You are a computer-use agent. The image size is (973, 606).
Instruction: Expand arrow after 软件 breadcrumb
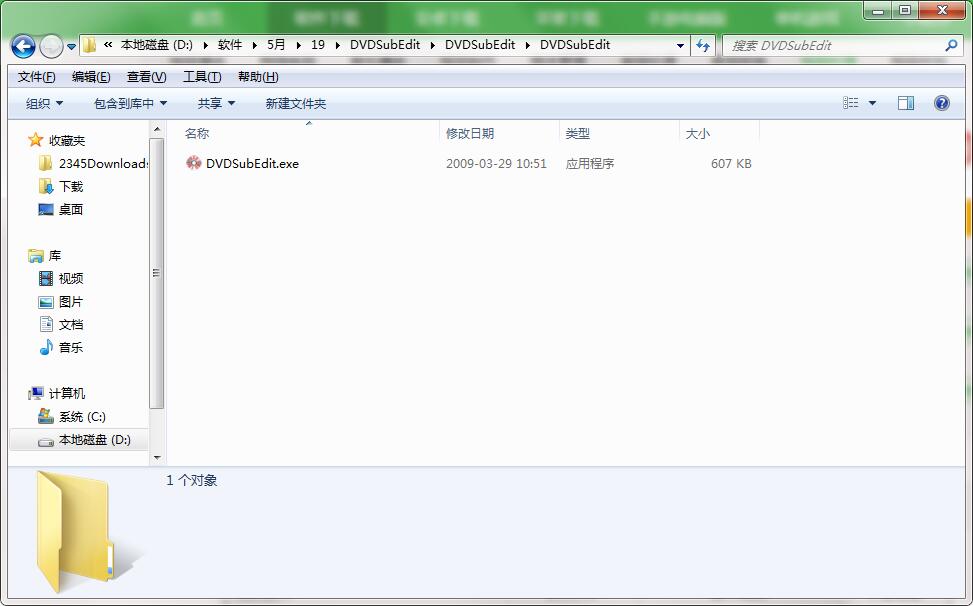tap(254, 45)
